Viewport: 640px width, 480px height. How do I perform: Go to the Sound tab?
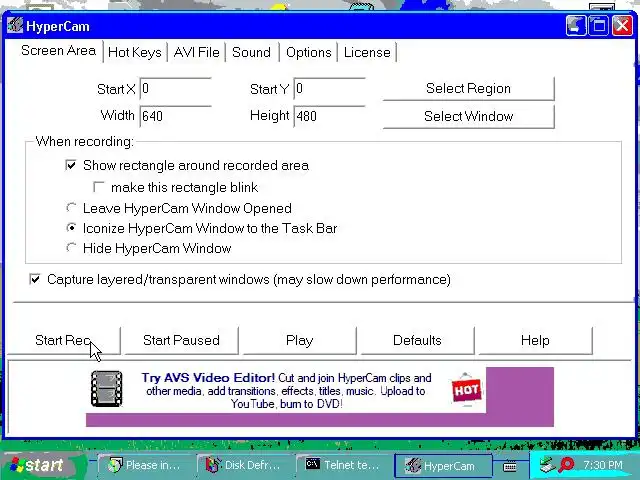251,52
